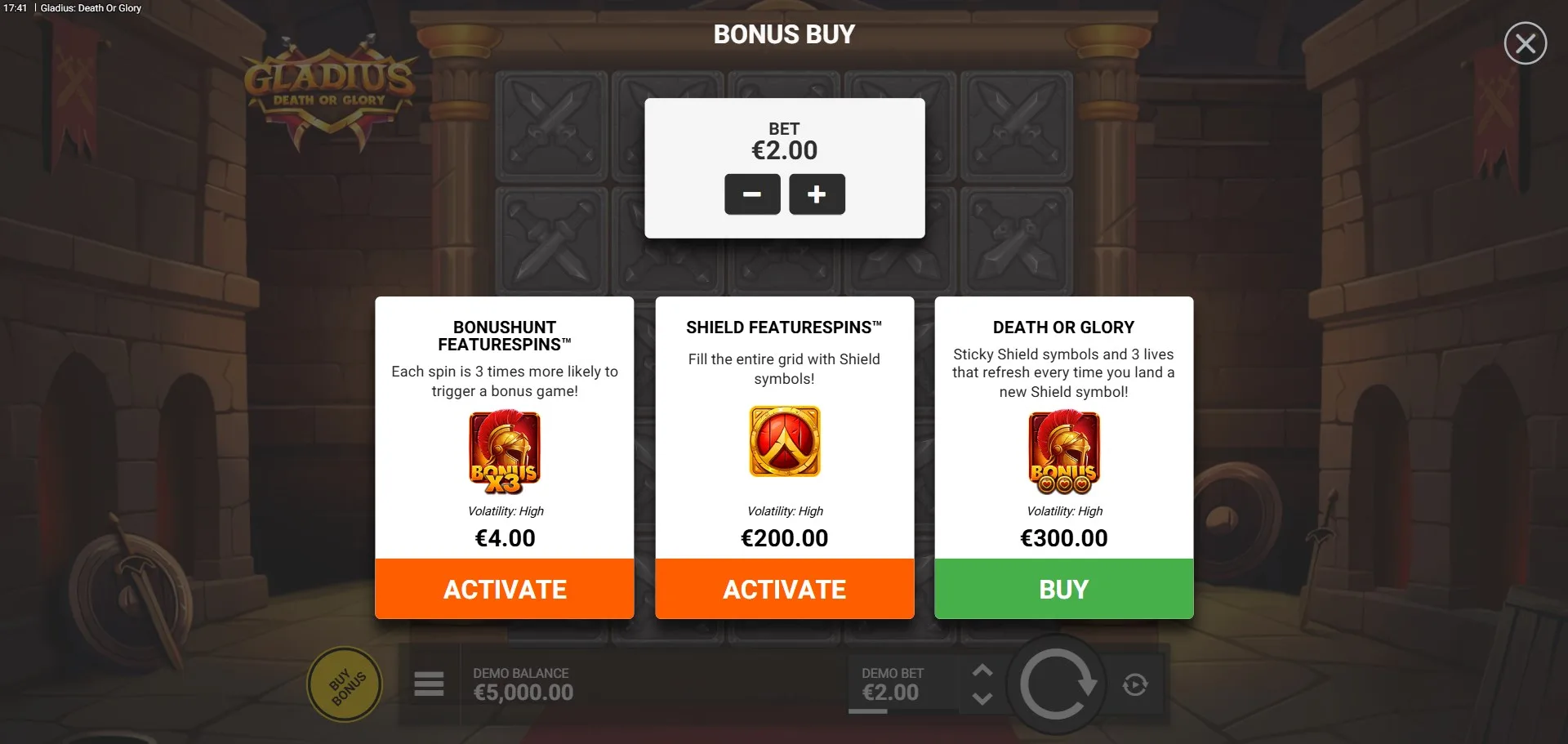Image resolution: width=1568 pixels, height=744 pixels.
Task: Buy the Death or Glory bonus
Action: coord(1063,589)
